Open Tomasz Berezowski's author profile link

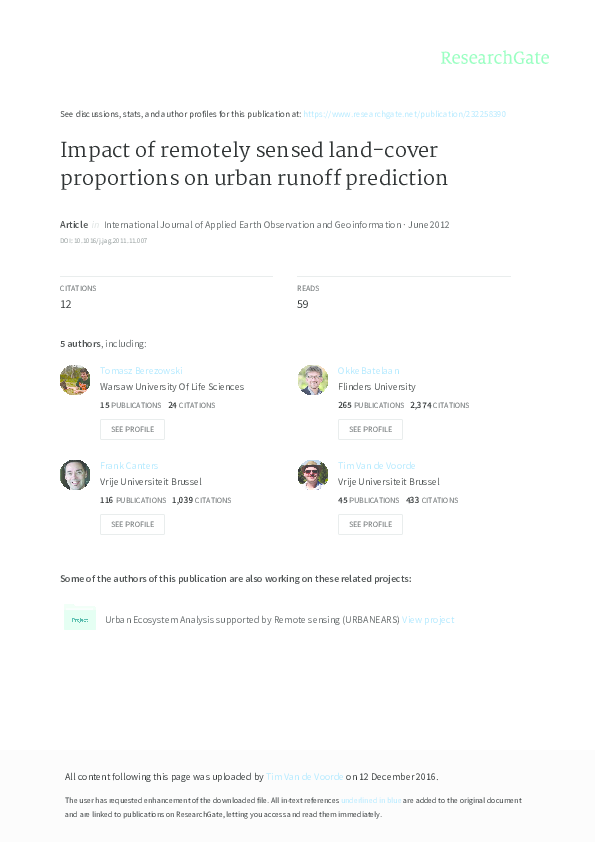point(141,370)
